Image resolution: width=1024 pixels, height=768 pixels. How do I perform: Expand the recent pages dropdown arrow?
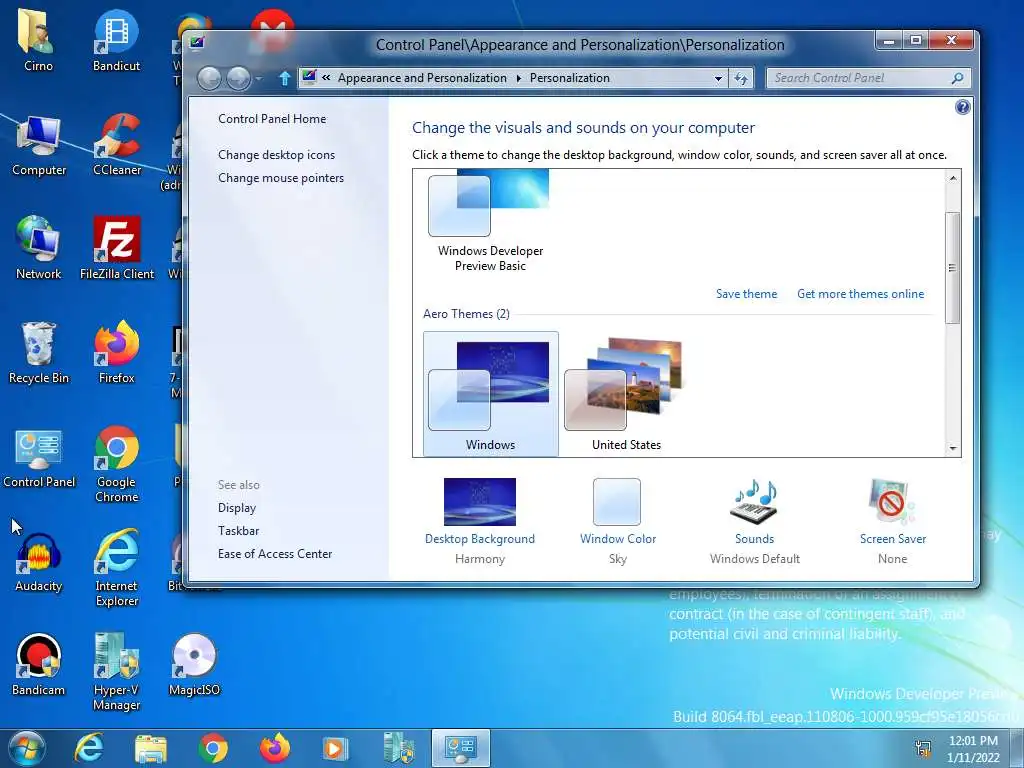coord(259,79)
